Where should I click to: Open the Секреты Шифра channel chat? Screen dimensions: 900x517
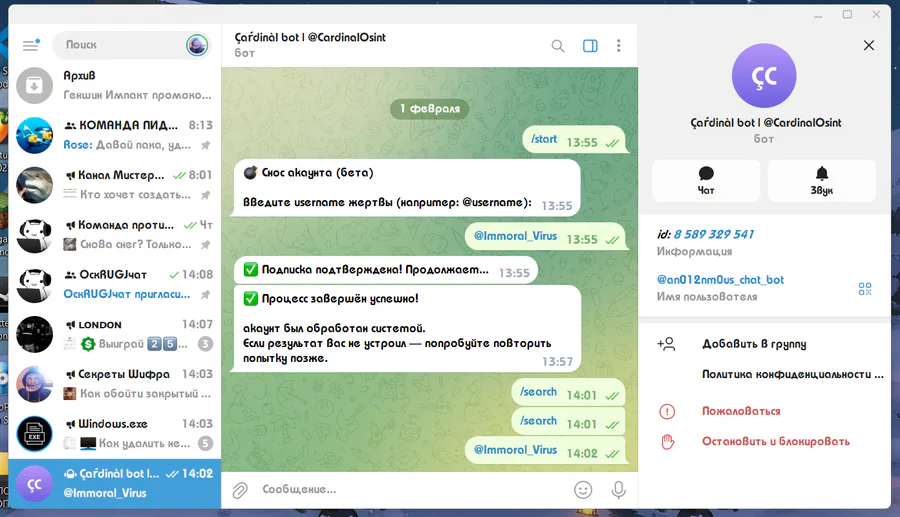(x=115, y=384)
